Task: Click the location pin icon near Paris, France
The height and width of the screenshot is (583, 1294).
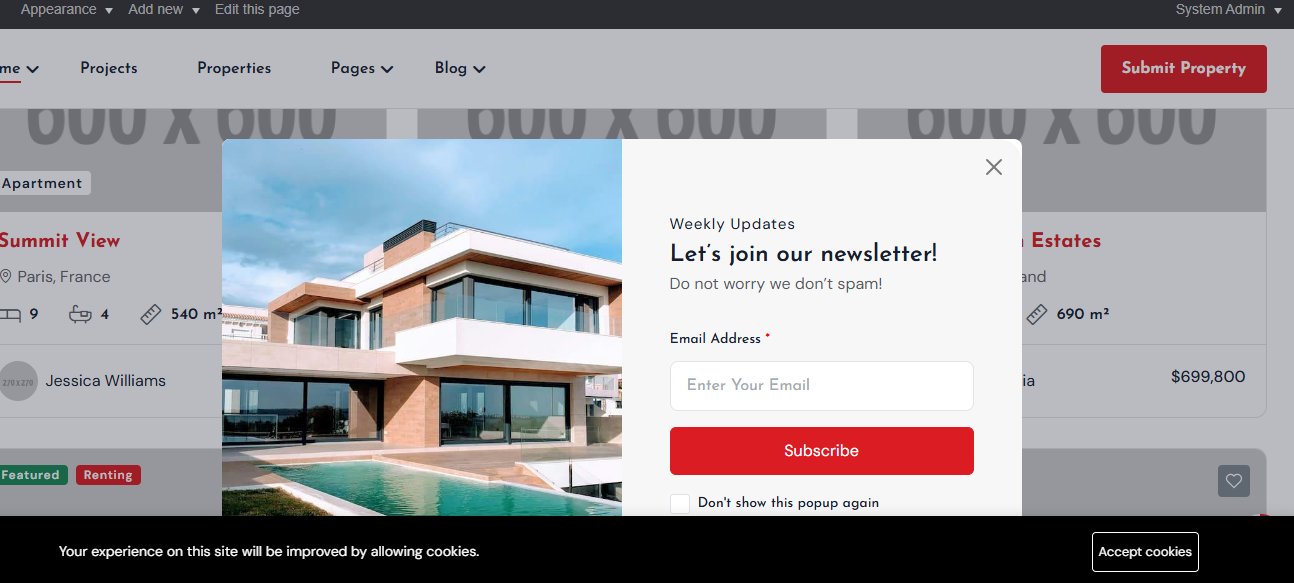Action: click(x=5, y=276)
